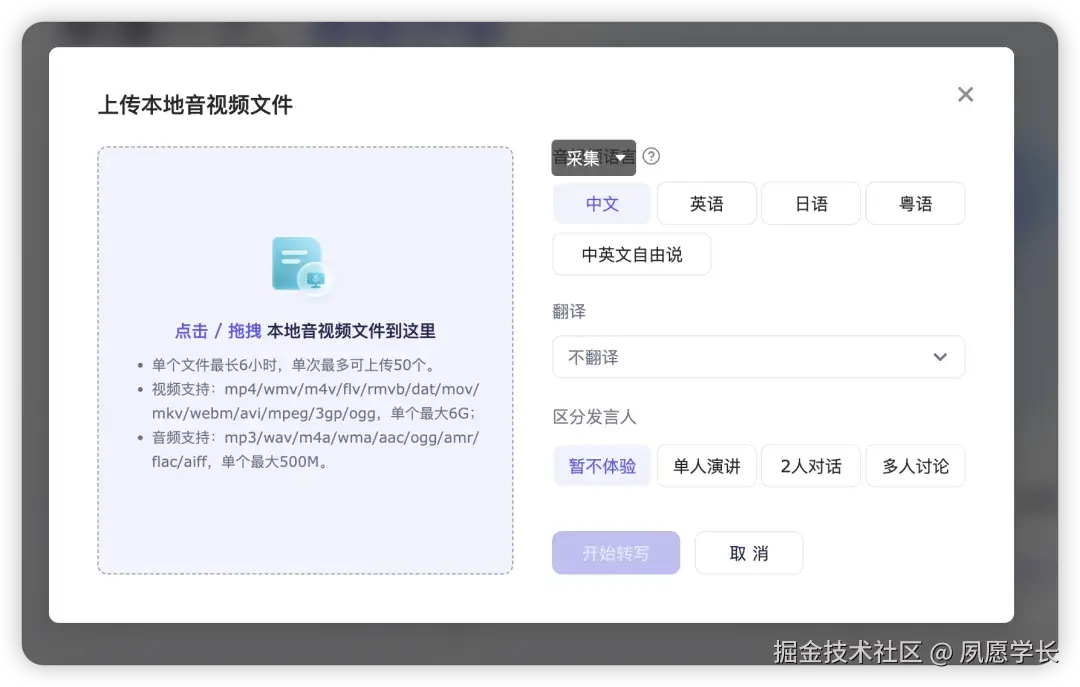Click the upload file icon inside the drop zone
The width and height of the screenshot is (1080, 687).
point(303,265)
